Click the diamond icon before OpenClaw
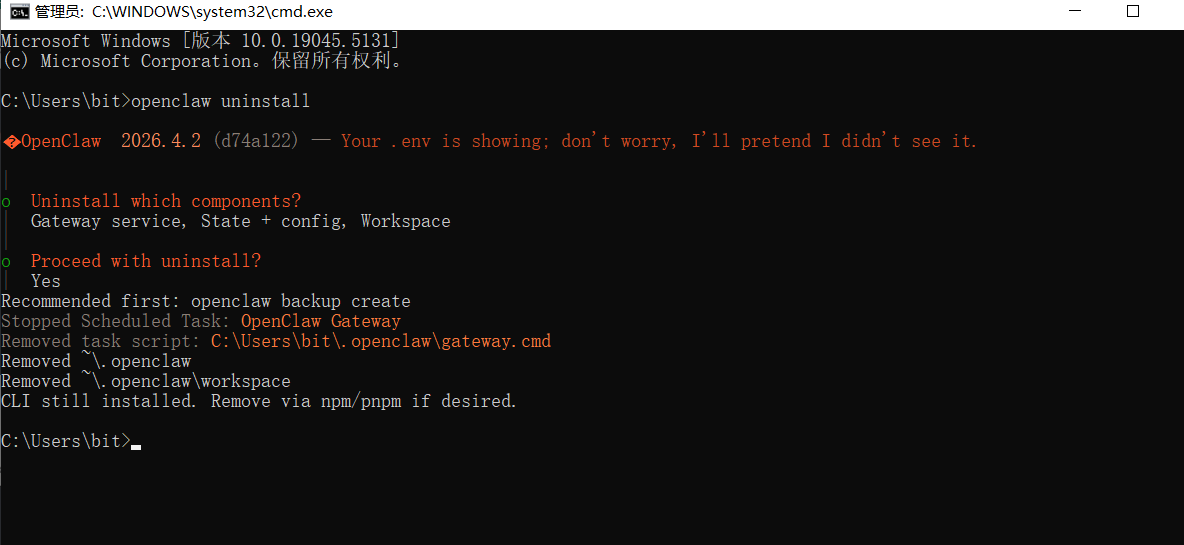This screenshot has height=545, width=1184. coord(11,142)
